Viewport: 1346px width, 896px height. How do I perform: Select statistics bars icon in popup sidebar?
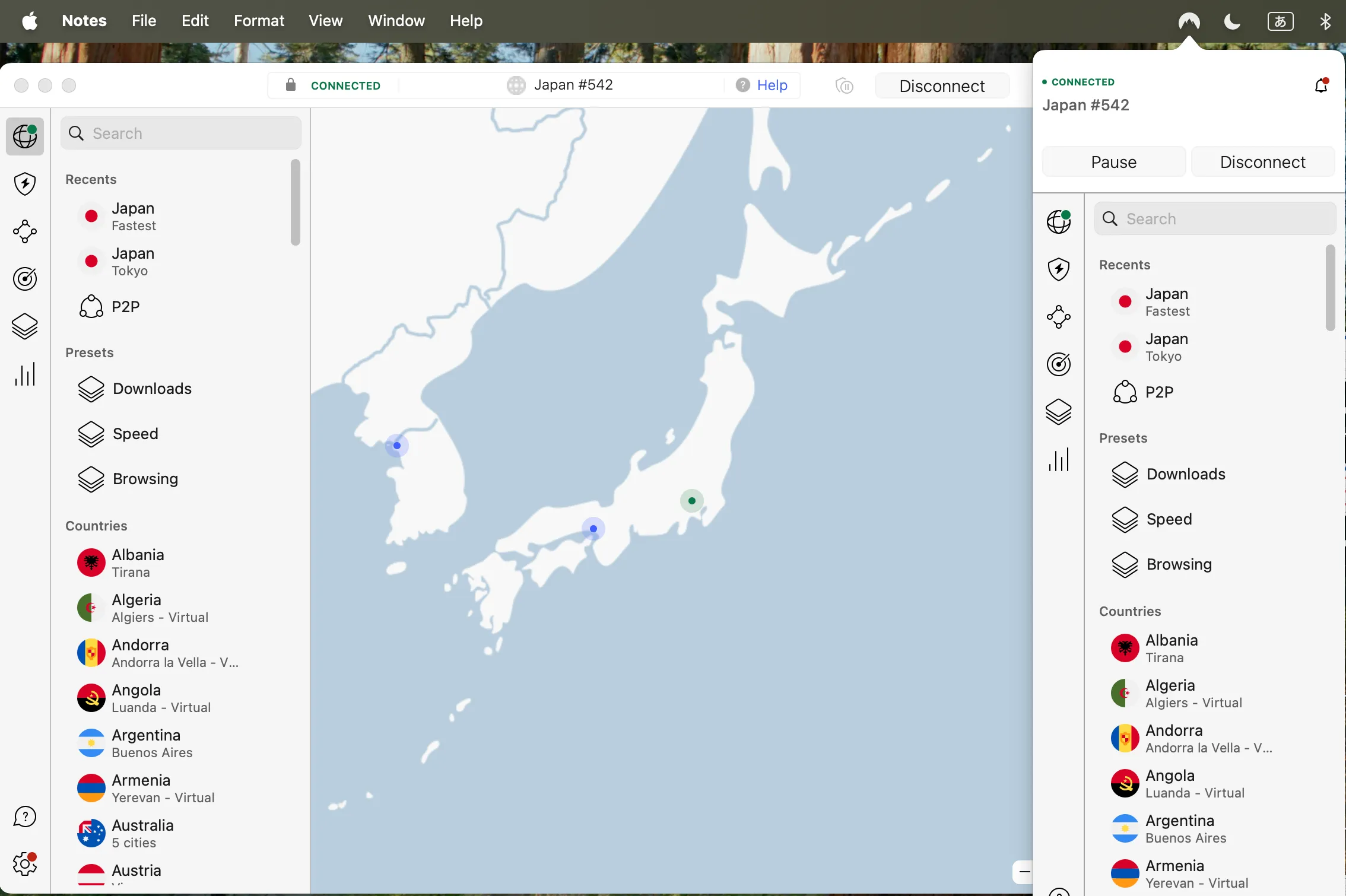point(1059,459)
